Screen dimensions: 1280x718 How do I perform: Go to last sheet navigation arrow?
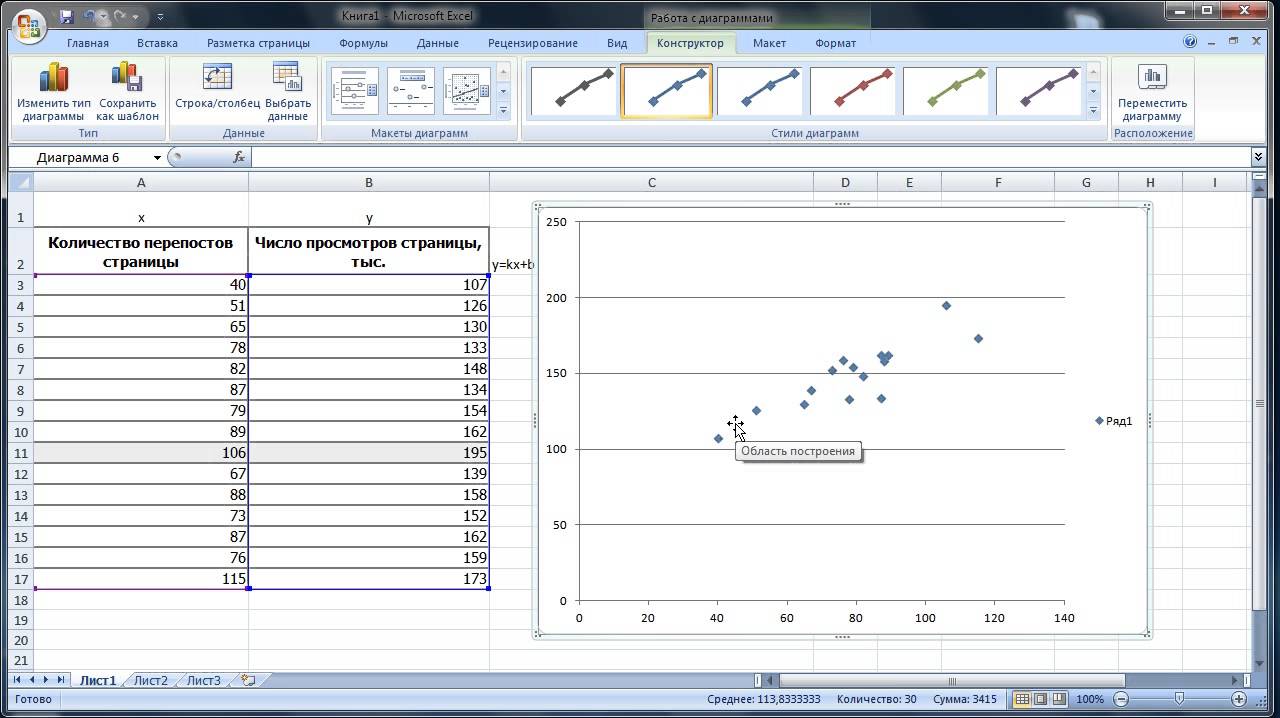(61, 680)
